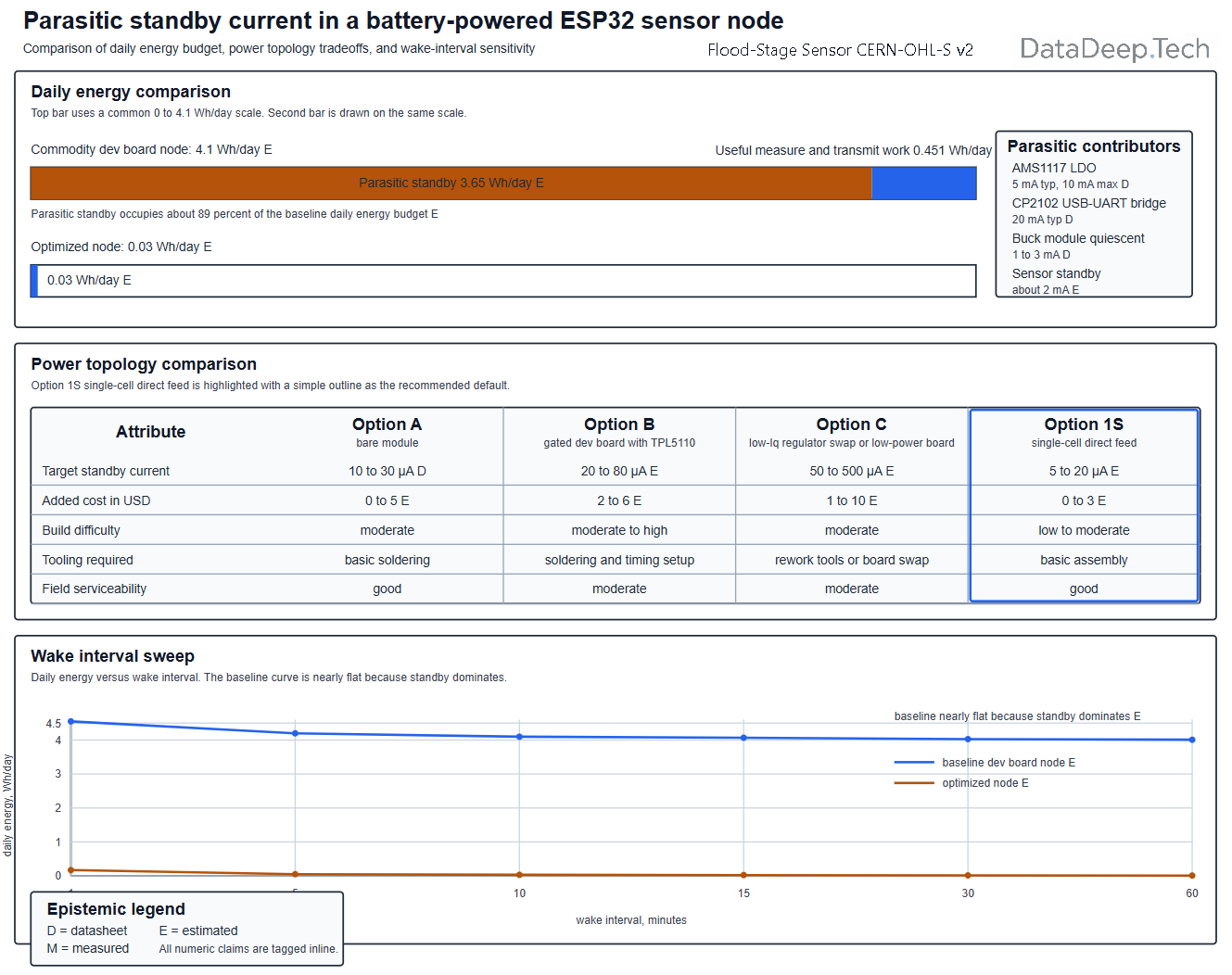Click the 'Power topology comparison' heading
Viewport: 1232px width, 975px height.
click(x=144, y=364)
